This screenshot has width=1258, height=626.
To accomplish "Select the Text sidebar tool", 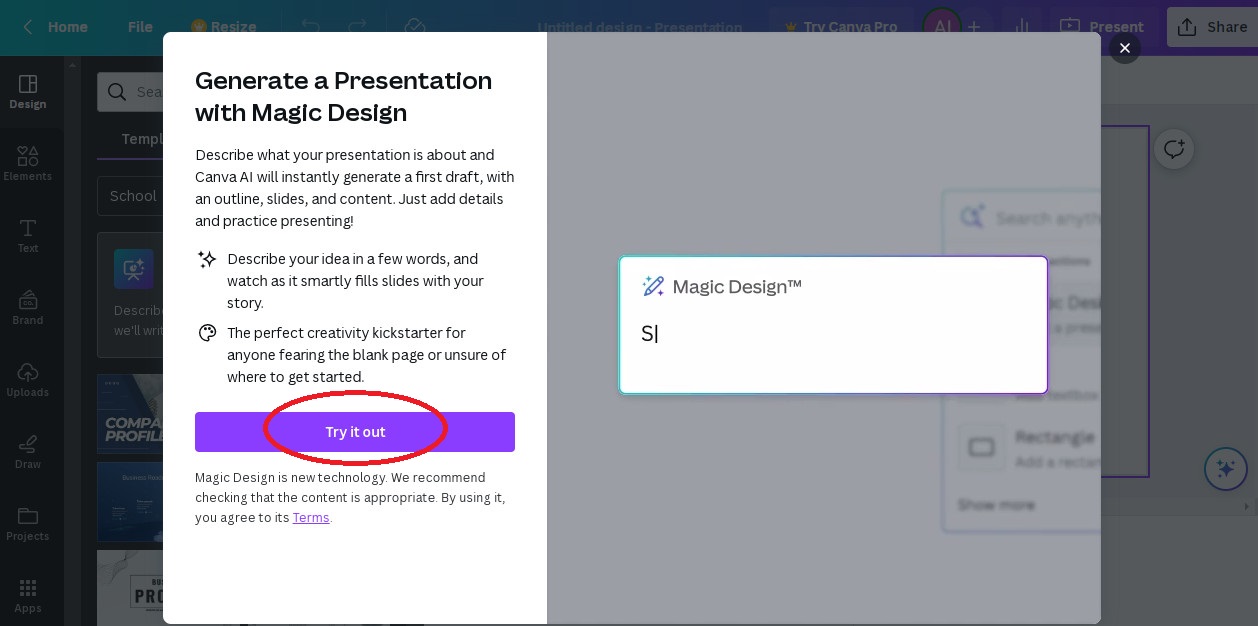I will 28,235.
